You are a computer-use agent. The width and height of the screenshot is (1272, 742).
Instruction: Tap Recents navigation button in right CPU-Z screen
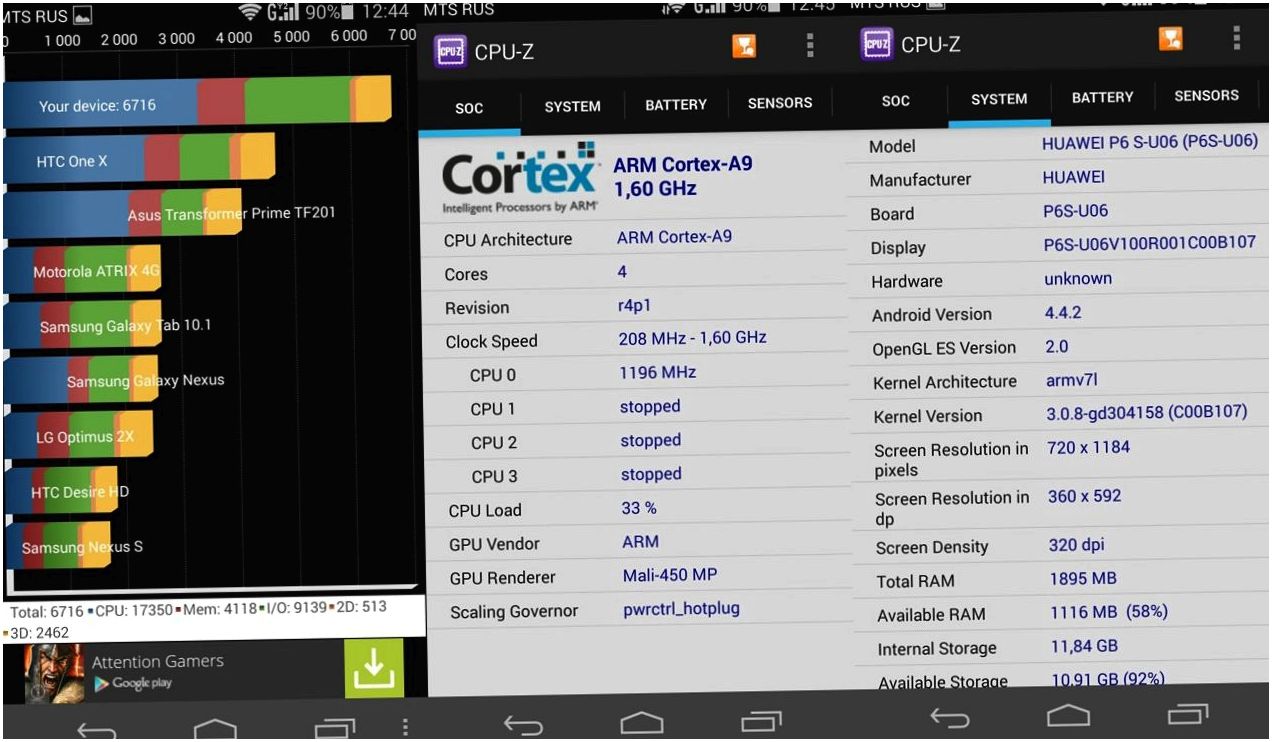(x=1188, y=714)
